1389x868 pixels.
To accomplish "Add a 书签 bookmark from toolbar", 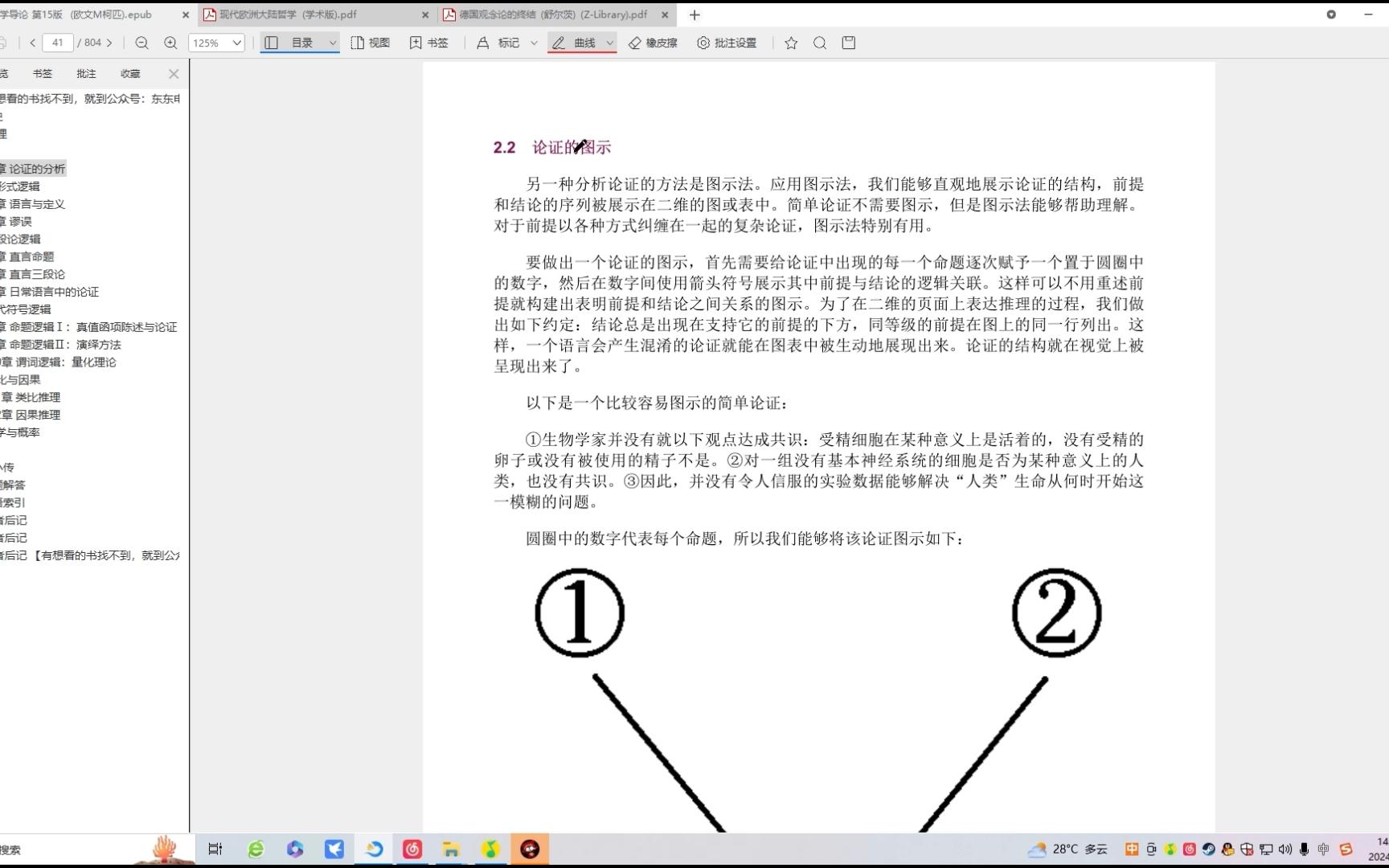I will coord(429,43).
